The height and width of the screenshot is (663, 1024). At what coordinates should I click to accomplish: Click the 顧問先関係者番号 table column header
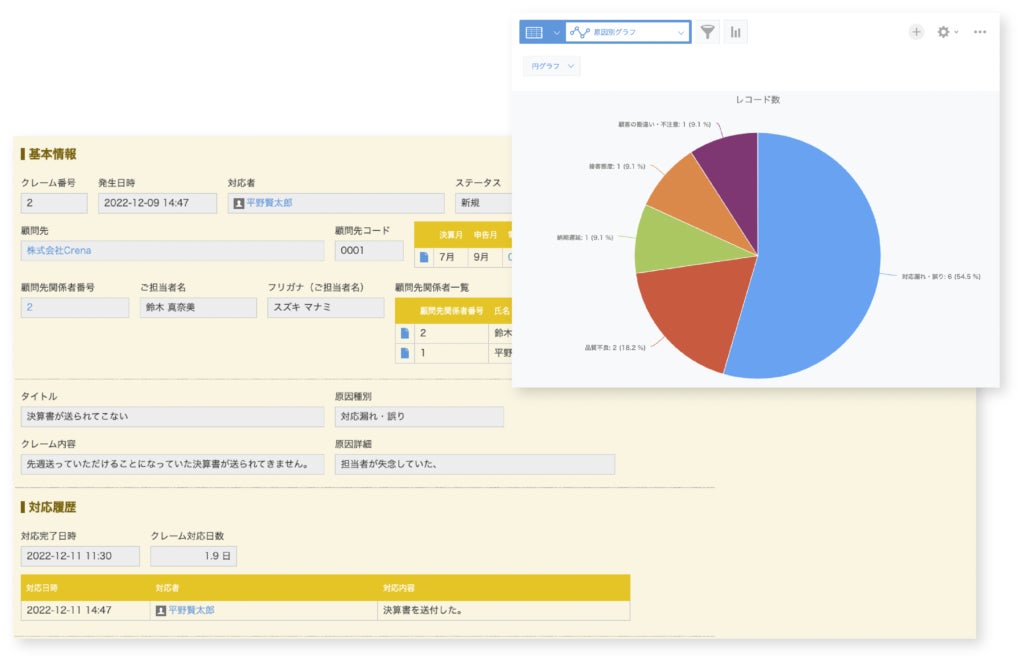(x=451, y=311)
